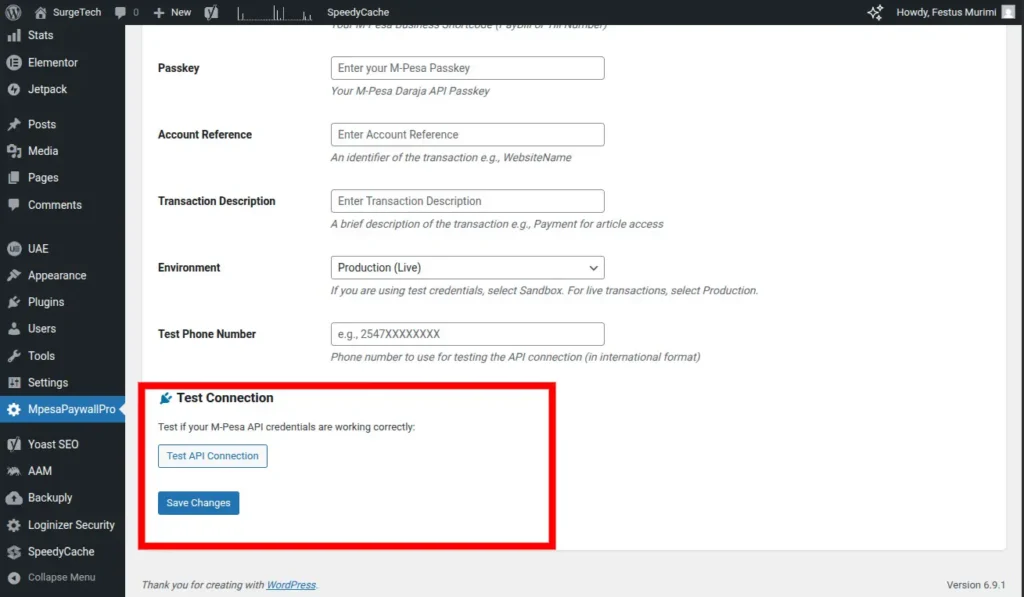Collapse the sidebar menu
This screenshot has height=597, width=1024.
60,578
